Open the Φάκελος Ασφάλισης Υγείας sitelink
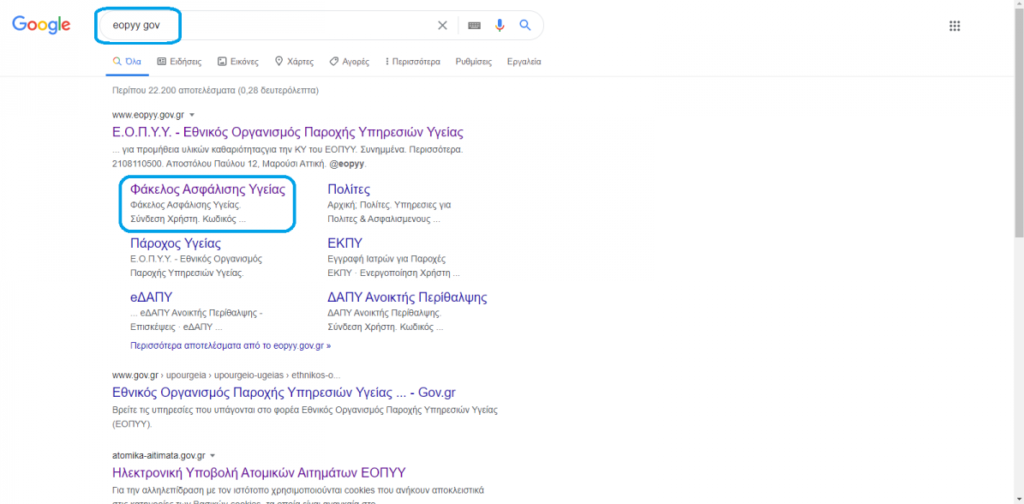This screenshot has width=1024, height=504. pyautogui.click(x=208, y=190)
